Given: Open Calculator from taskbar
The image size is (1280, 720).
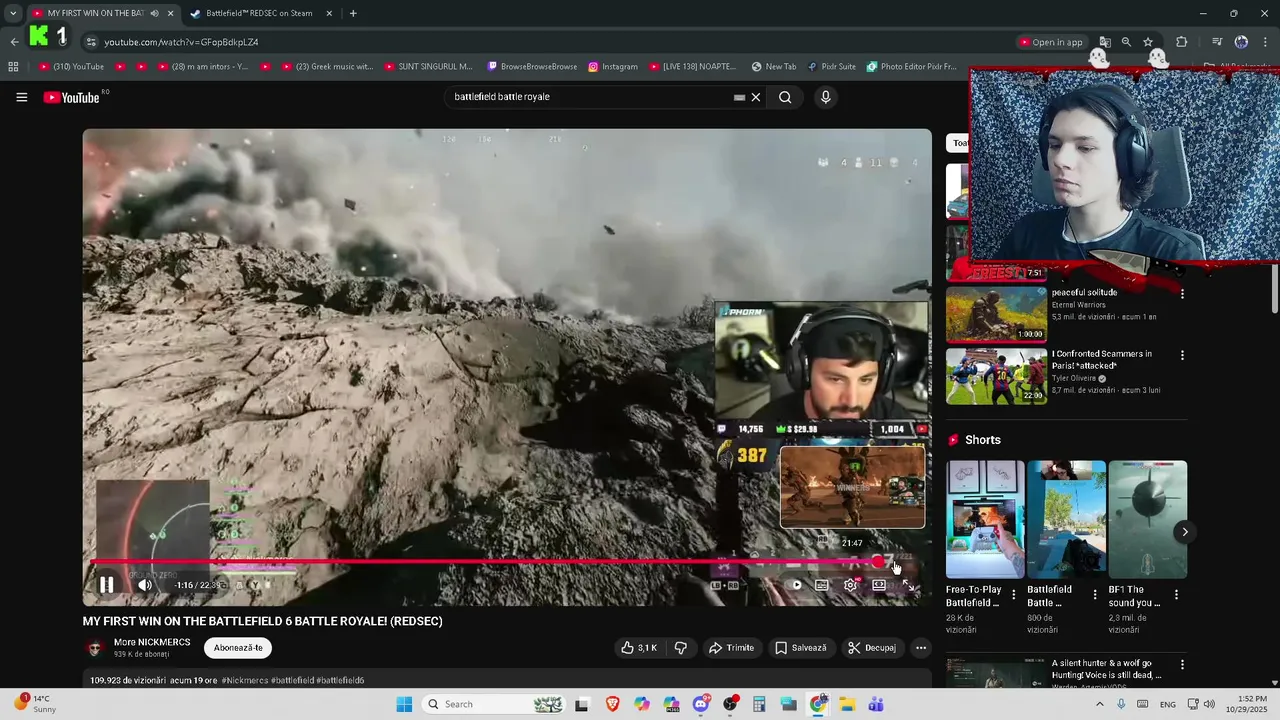Looking at the screenshot, I should point(759,704).
